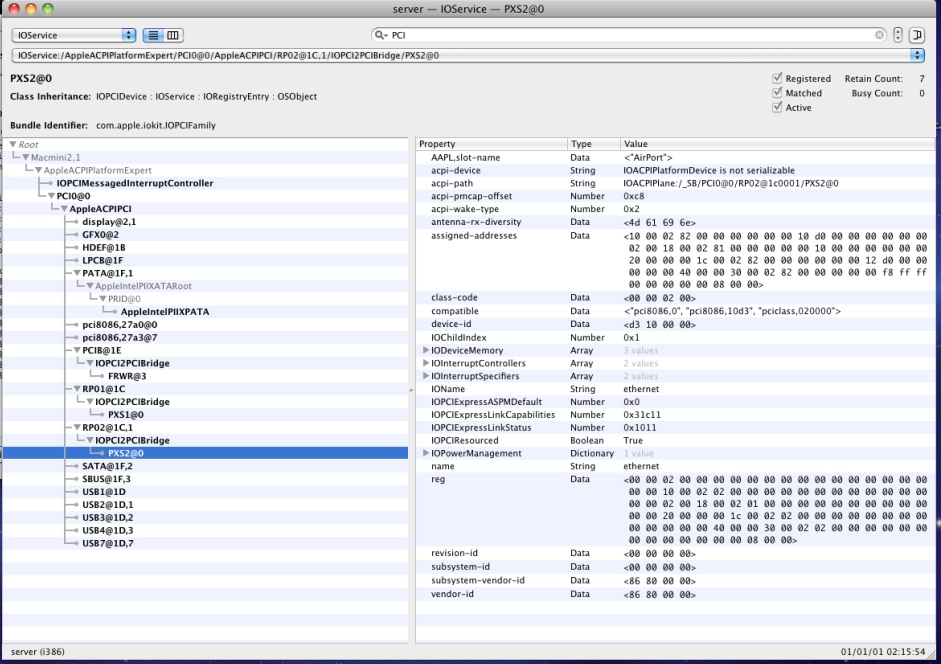Switch to column browser view icon
941x664 pixels.
[x=173, y=35]
